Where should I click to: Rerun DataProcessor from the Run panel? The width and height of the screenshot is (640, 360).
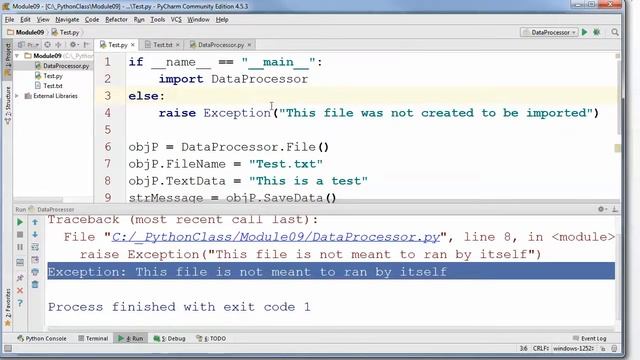click(x=20, y=222)
